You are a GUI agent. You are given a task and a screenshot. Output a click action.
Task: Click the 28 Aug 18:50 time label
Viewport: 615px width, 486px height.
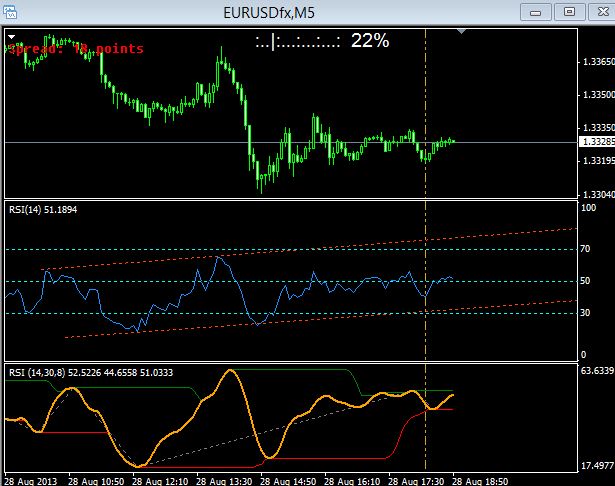click(480, 481)
